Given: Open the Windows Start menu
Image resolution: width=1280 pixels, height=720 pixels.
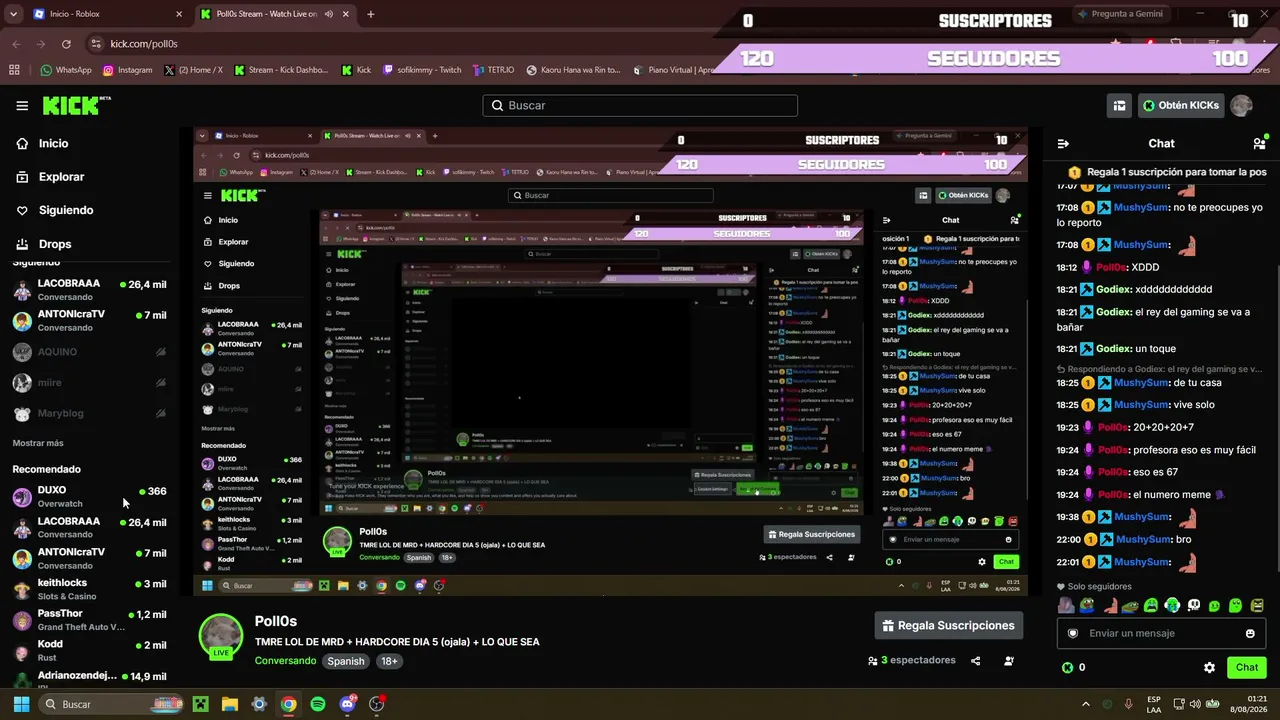Looking at the screenshot, I should [x=22, y=704].
